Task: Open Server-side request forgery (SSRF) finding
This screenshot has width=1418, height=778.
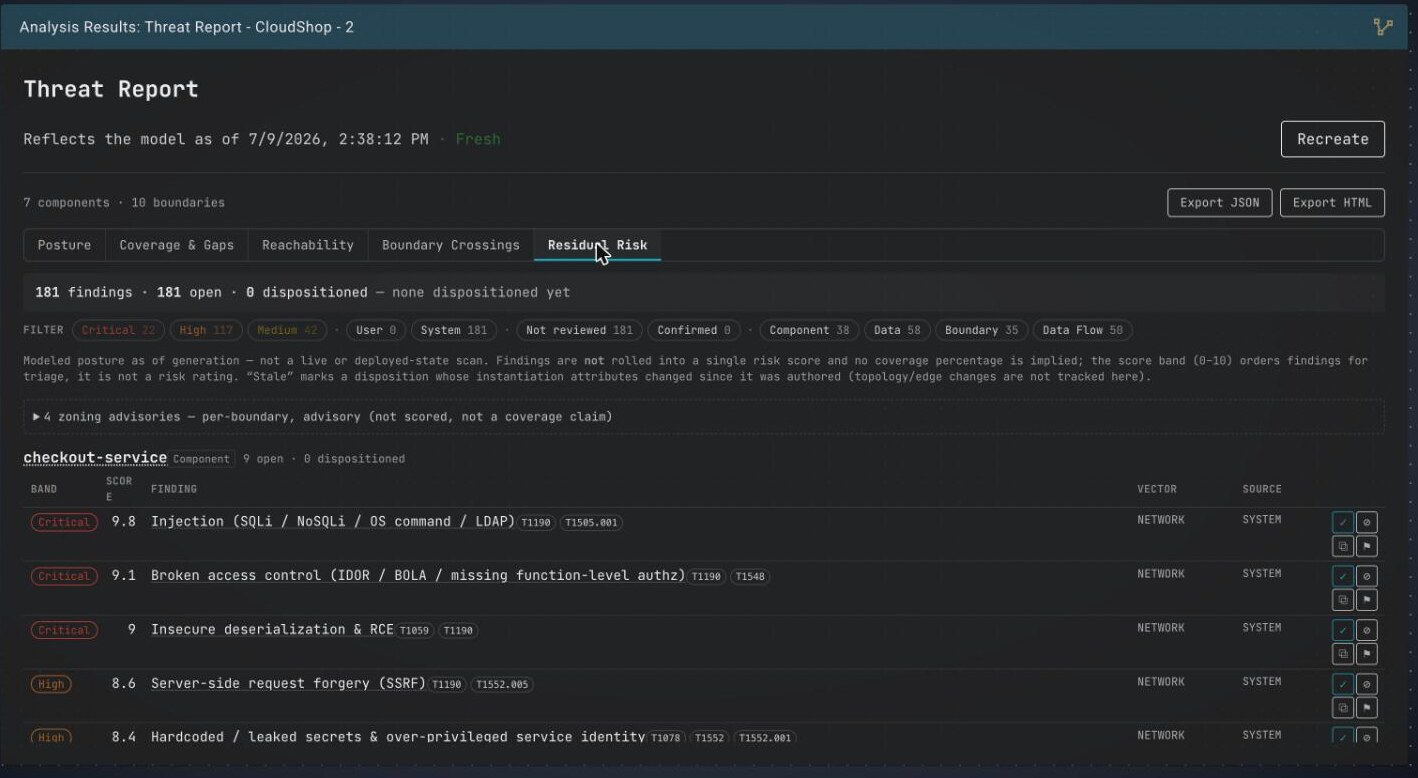Action: pos(288,683)
